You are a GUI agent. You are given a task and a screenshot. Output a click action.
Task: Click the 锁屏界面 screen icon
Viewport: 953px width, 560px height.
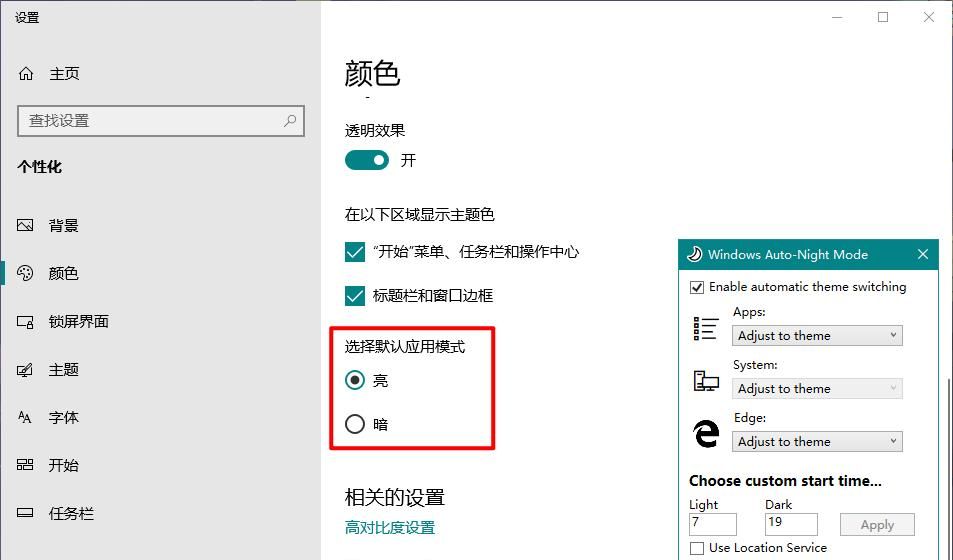[25, 322]
